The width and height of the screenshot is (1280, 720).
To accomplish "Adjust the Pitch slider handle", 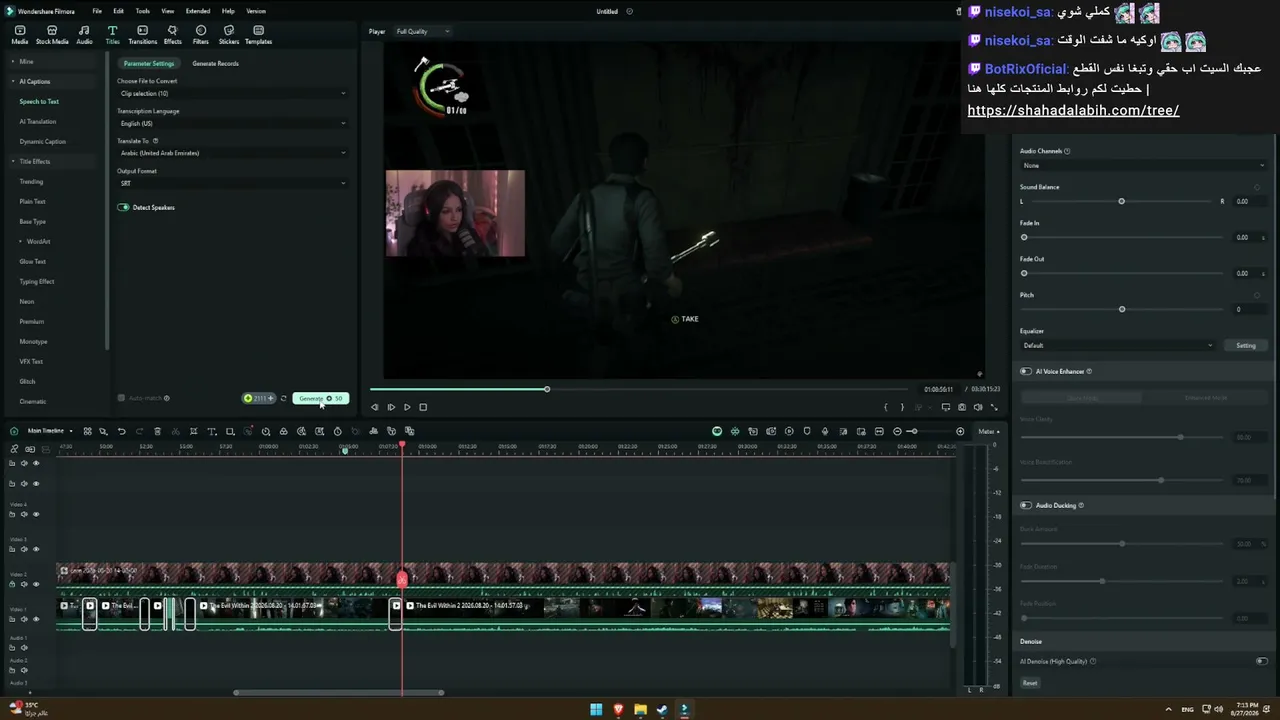I will [1122, 309].
